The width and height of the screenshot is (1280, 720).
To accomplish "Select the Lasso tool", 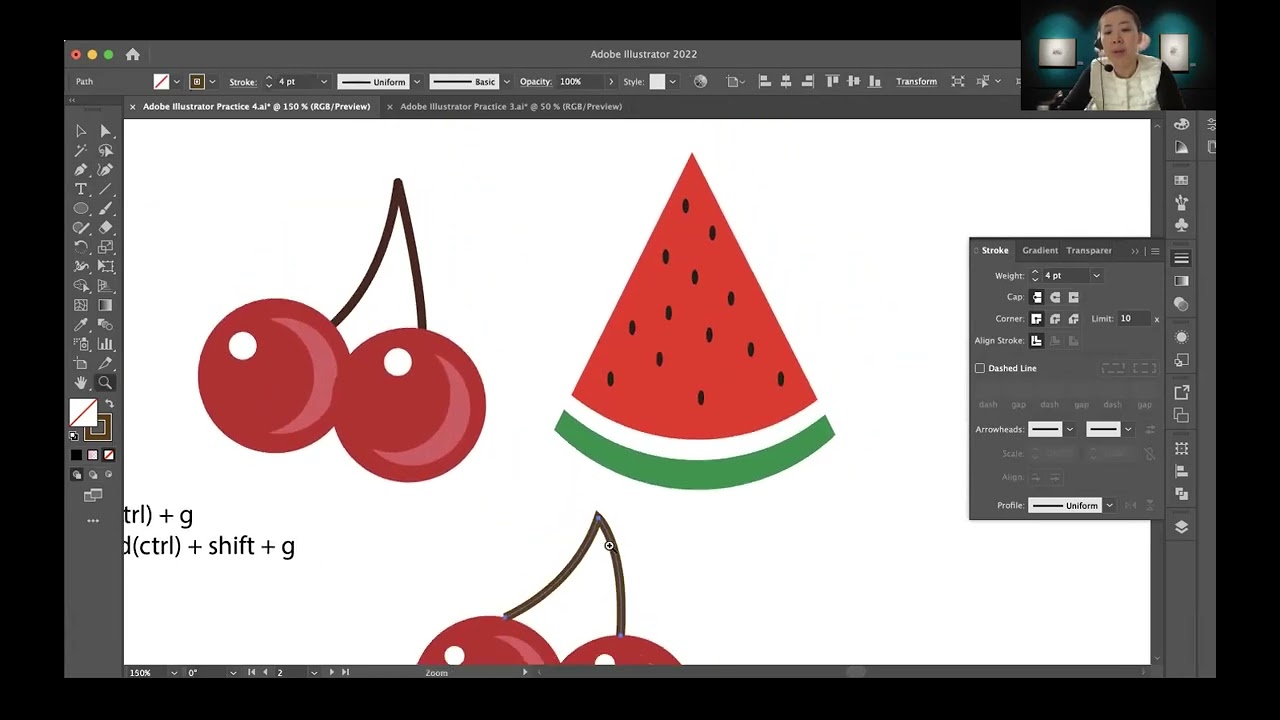I will coord(105,151).
